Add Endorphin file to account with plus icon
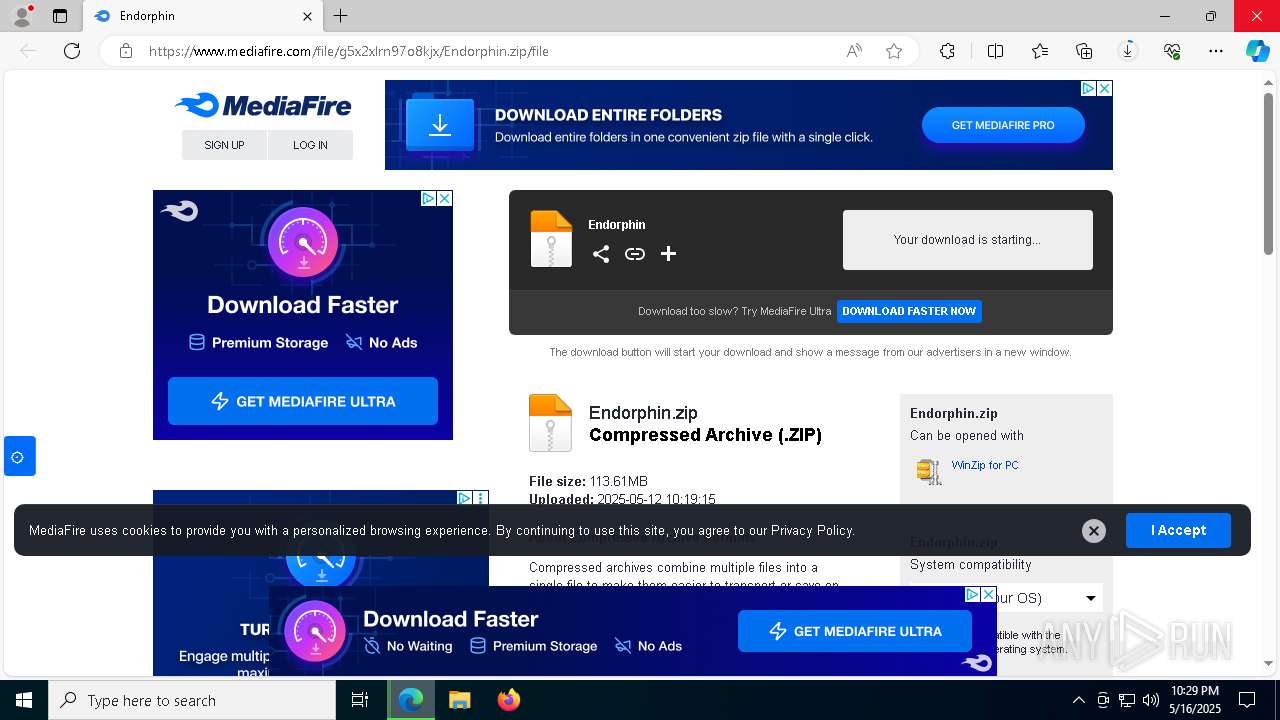Image resolution: width=1280 pixels, height=720 pixels. tap(669, 254)
